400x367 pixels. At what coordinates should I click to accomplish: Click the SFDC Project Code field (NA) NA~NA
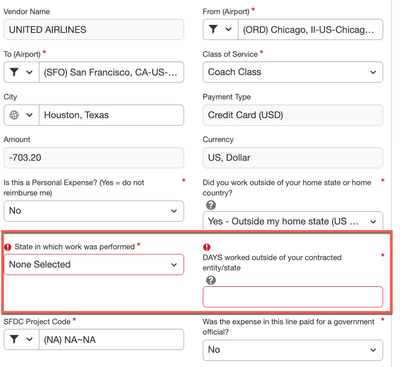(x=111, y=339)
